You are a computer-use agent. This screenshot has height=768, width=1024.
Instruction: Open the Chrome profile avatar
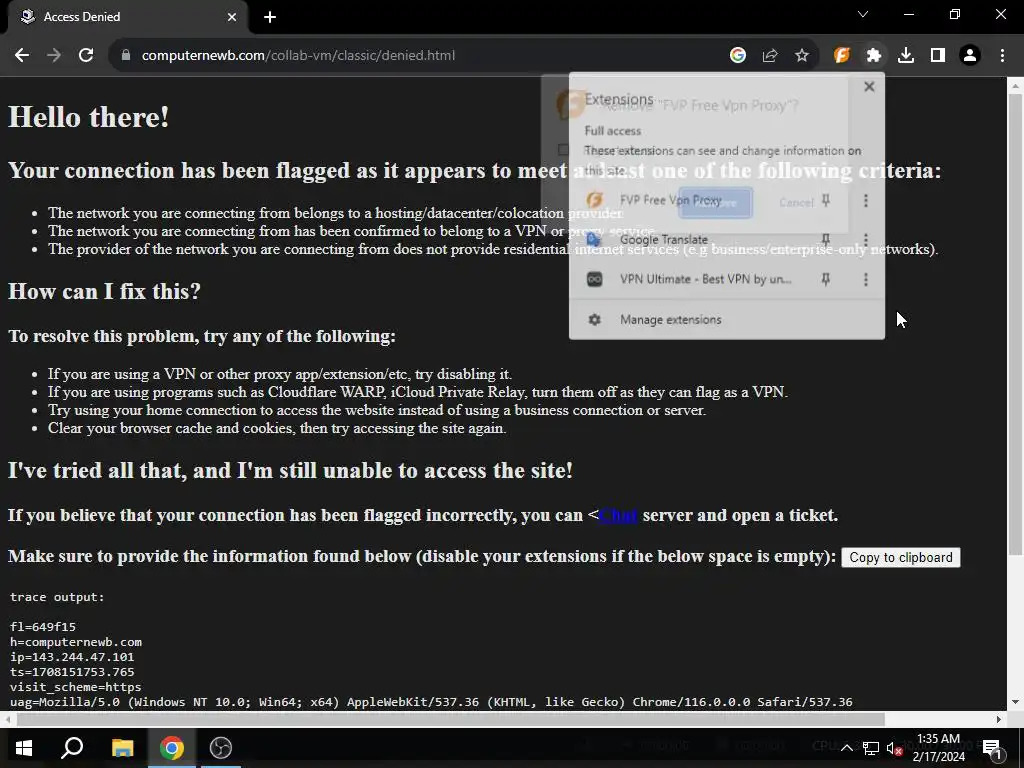coord(970,56)
